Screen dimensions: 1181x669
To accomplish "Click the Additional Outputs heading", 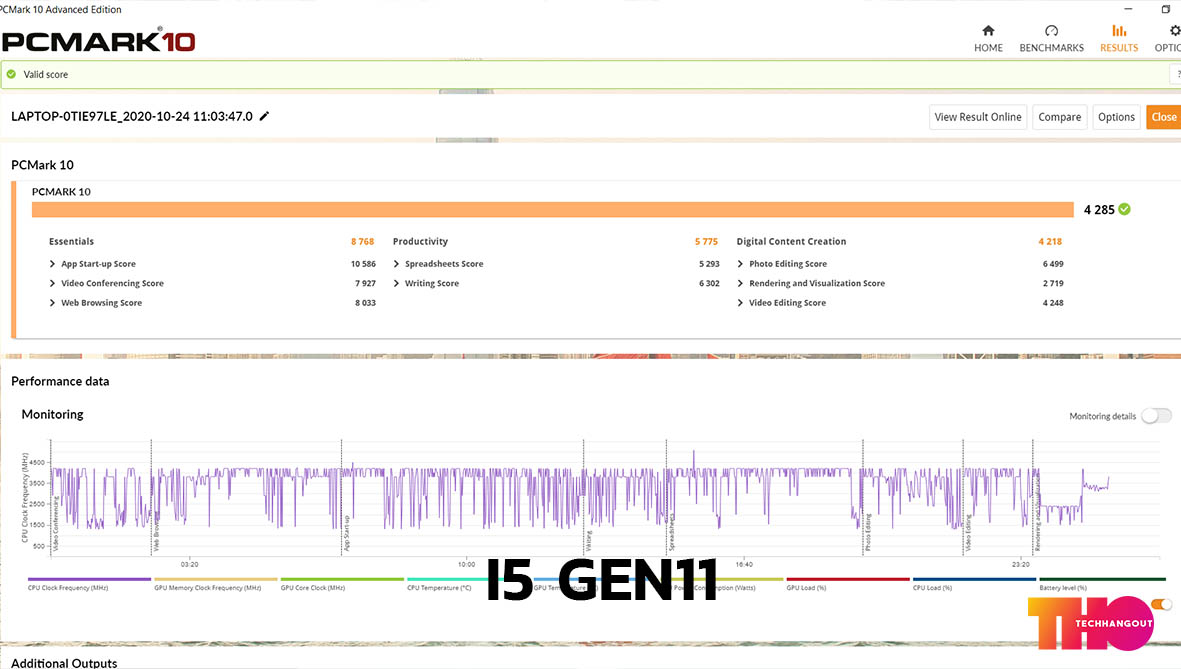I will pos(64,663).
